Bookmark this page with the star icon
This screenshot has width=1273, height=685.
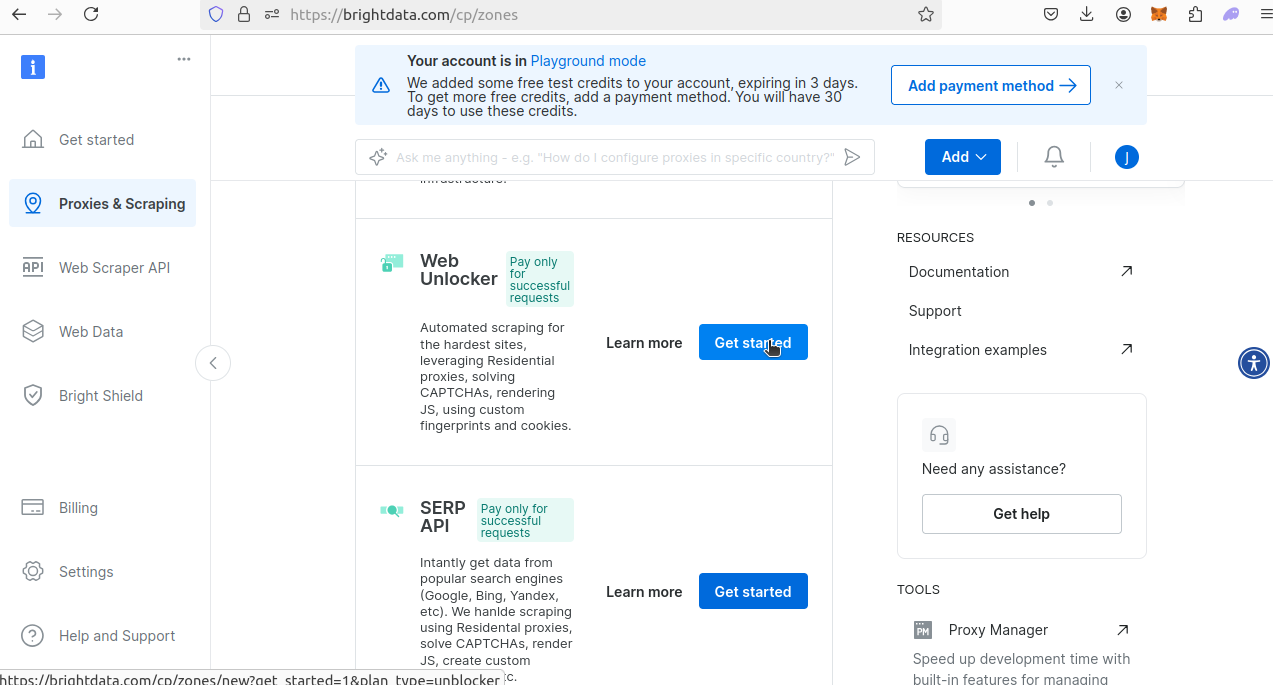click(x=926, y=14)
